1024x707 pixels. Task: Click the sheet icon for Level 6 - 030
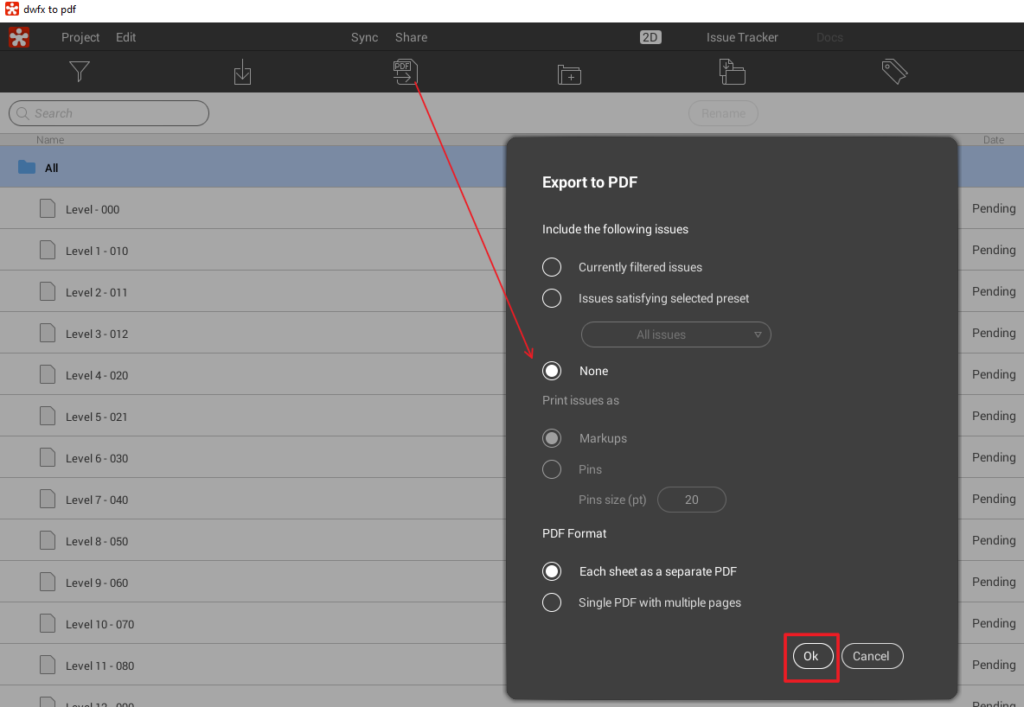click(x=47, y=458)
